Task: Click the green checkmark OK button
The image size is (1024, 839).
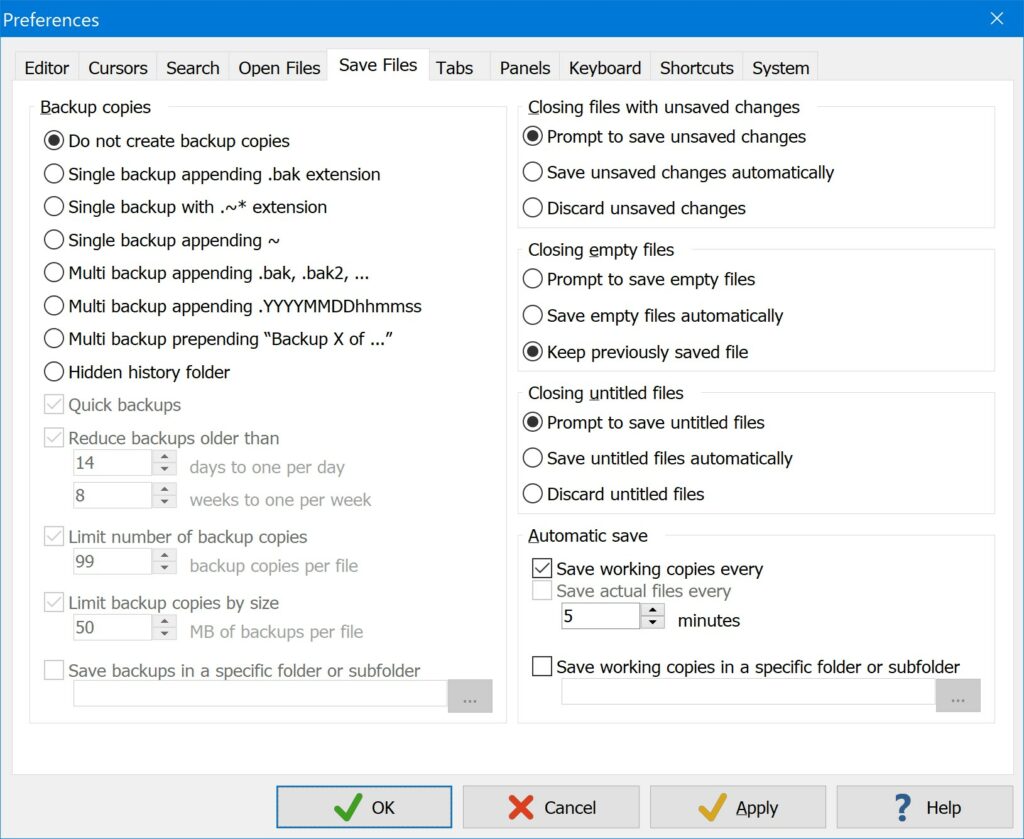Action: pyautogui.click(x=364, y=807)
